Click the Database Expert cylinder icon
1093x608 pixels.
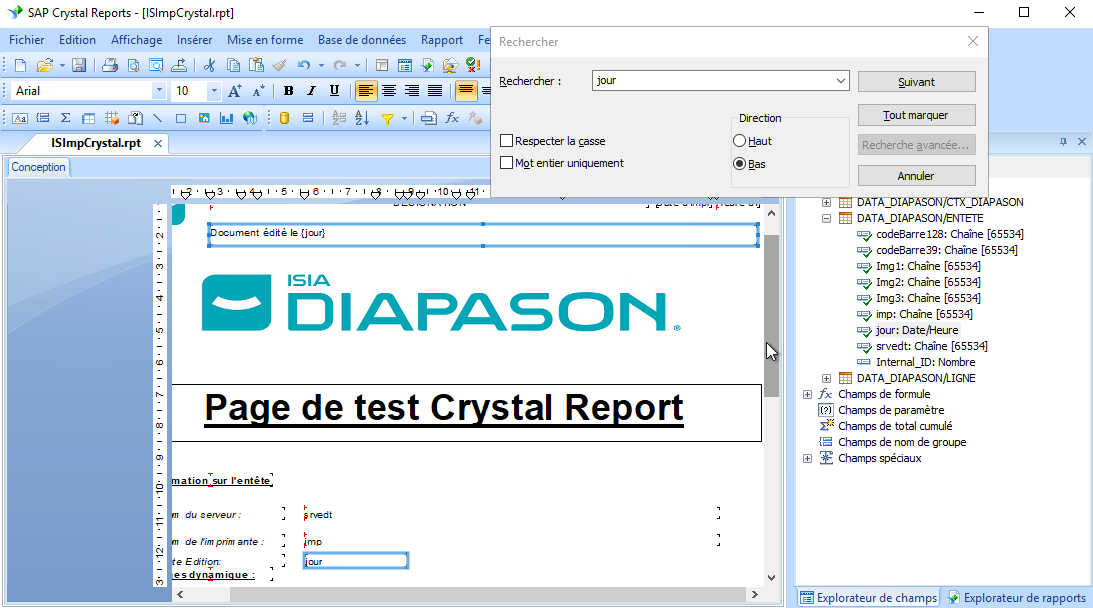point(284,118)
